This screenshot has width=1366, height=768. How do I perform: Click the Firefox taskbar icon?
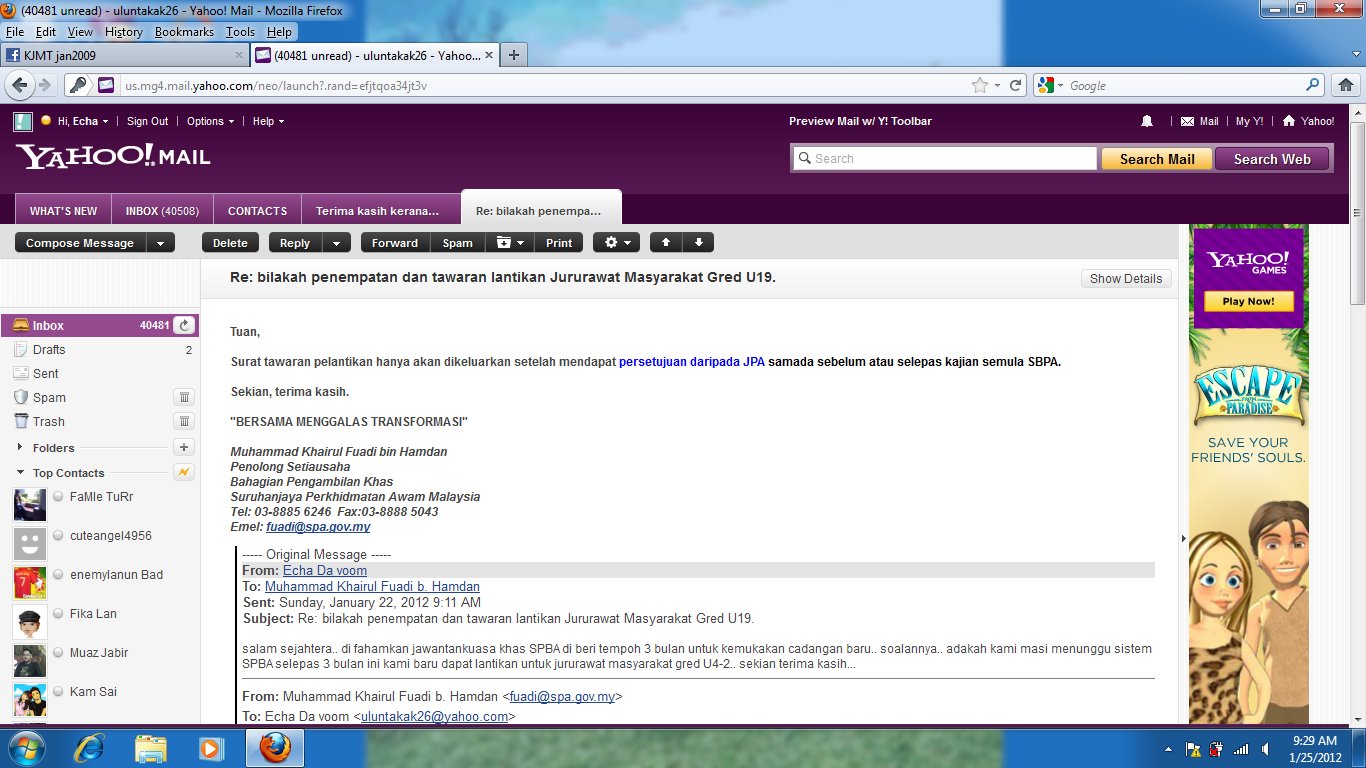[274, 748]
